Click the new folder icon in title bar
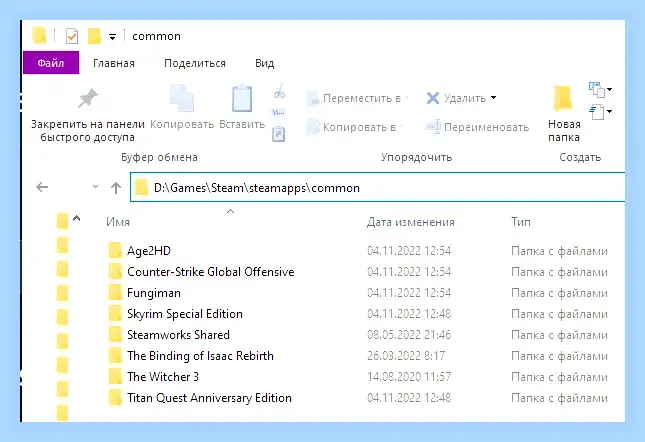The image size is (645, 442). 94,36
